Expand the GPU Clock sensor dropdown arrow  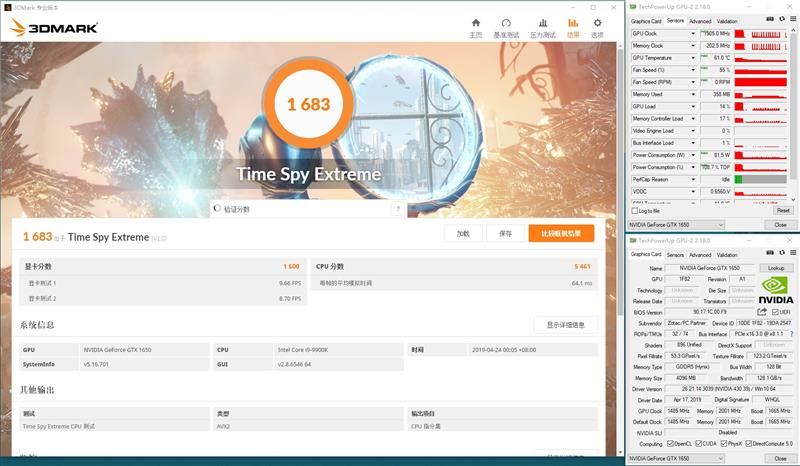[693, 34]
